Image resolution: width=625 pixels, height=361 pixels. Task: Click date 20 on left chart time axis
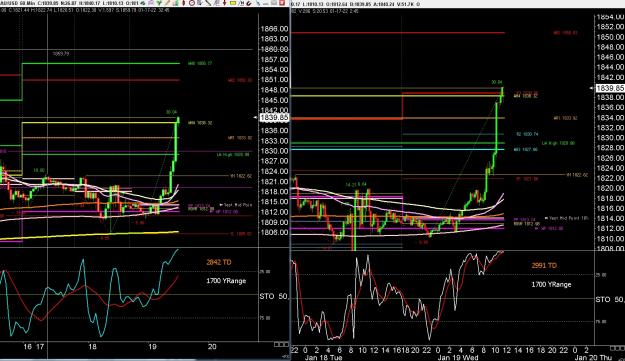pos(212,347)
